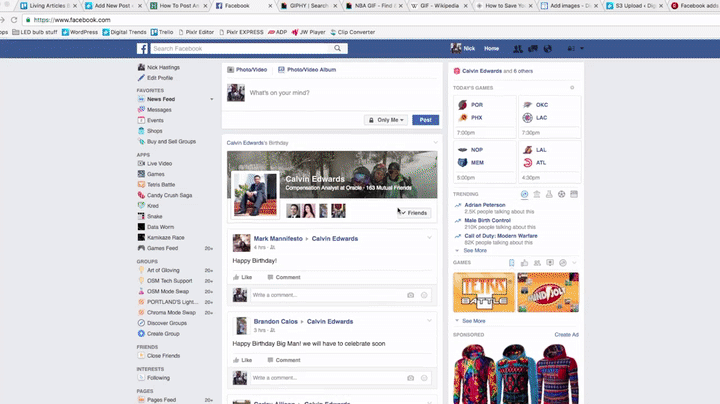The width and height of the screenshot is (720, 404).
Task: Open Close Friends list
Action: click(159, 356)
